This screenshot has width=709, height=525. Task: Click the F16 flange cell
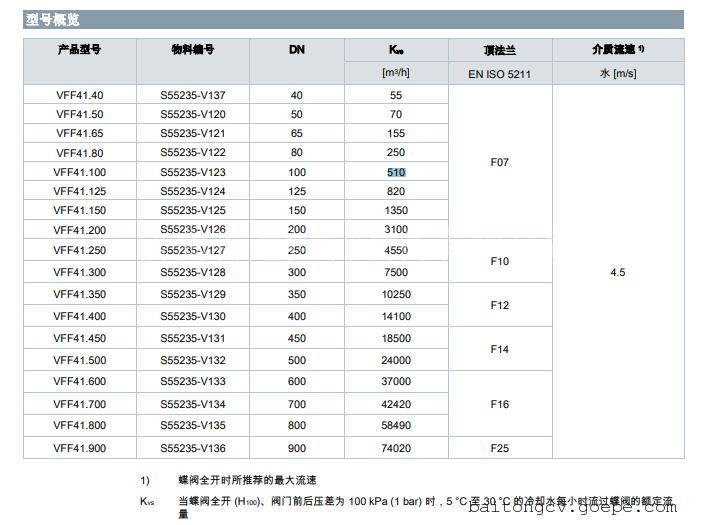pyautogui.click(x=499, y=404)
